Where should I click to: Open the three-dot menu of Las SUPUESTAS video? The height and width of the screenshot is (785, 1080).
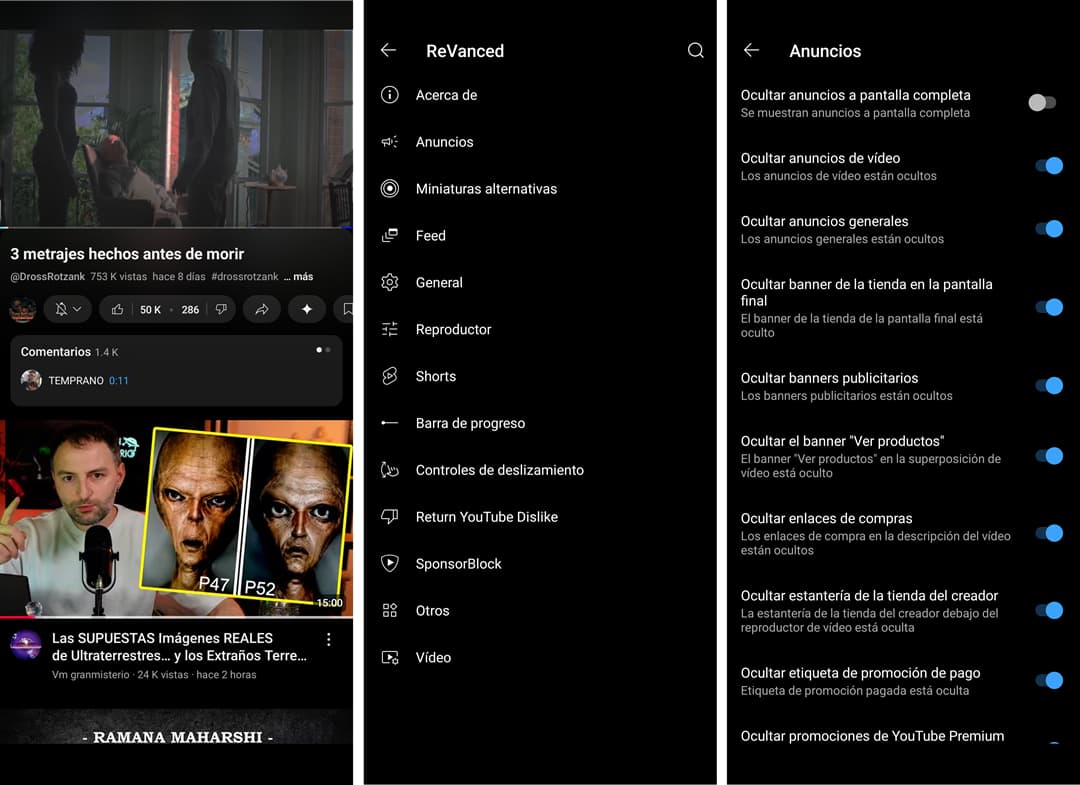tap(329, 640)
